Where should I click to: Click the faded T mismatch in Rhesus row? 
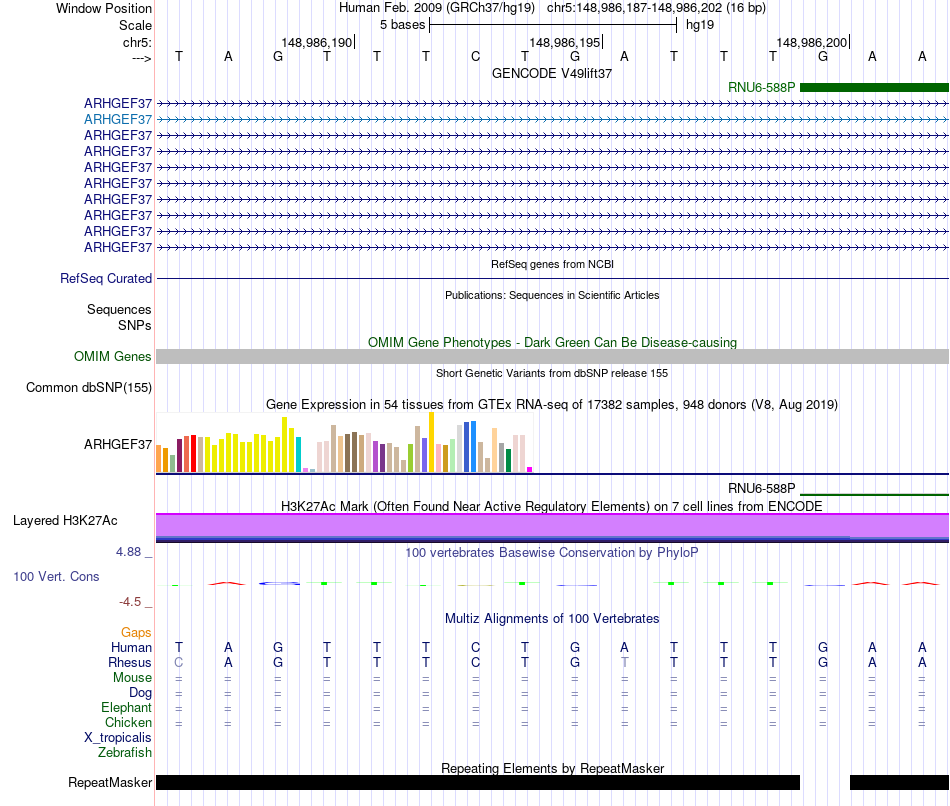click(x=624, y=662)
